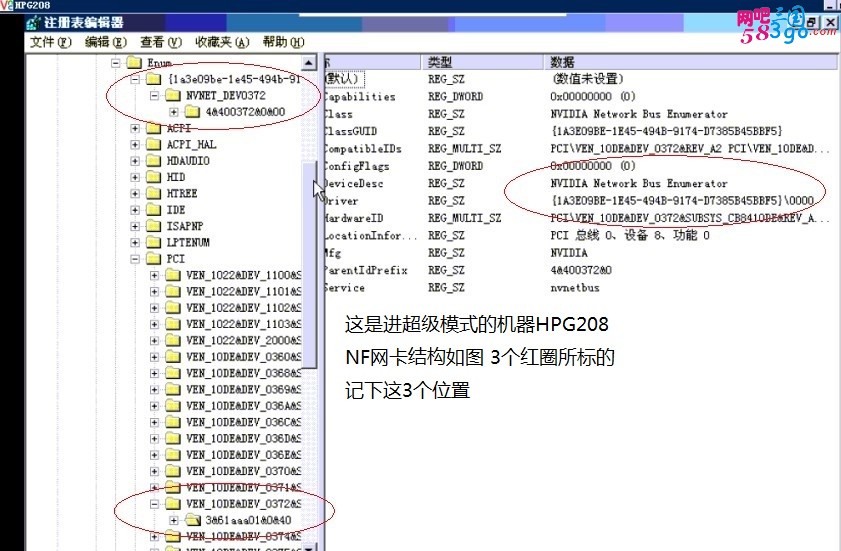Viewport: 841px width, 551px height.
Task: Select the VEN_10DE&DEV_036A folder icon
Action: [x=173, y=406]
